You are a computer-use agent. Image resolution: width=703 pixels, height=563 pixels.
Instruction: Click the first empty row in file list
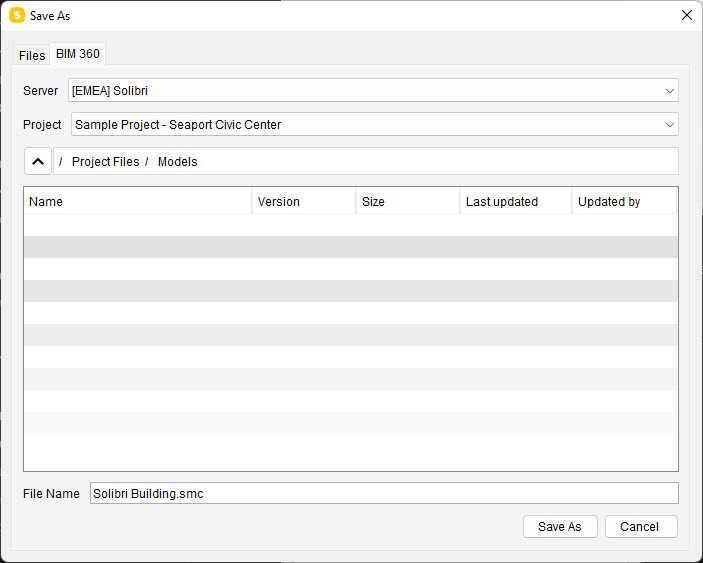coord(350,225)
